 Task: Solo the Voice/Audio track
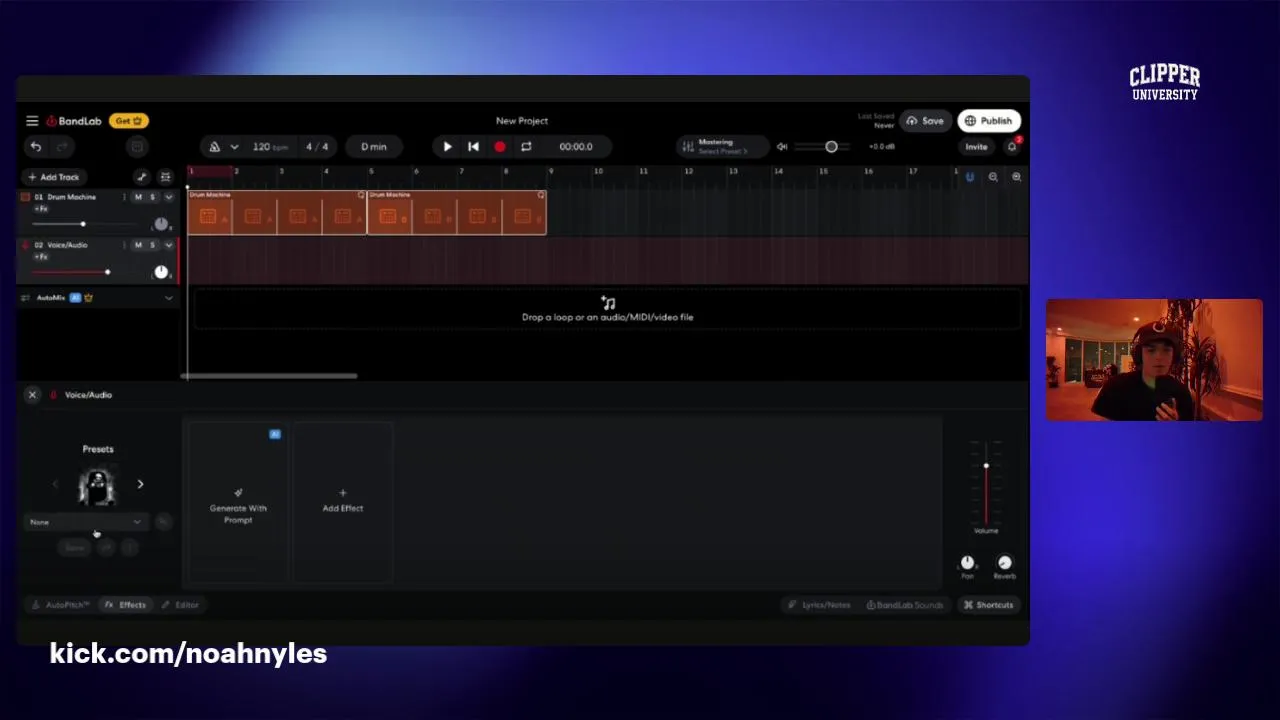point(152,245)
